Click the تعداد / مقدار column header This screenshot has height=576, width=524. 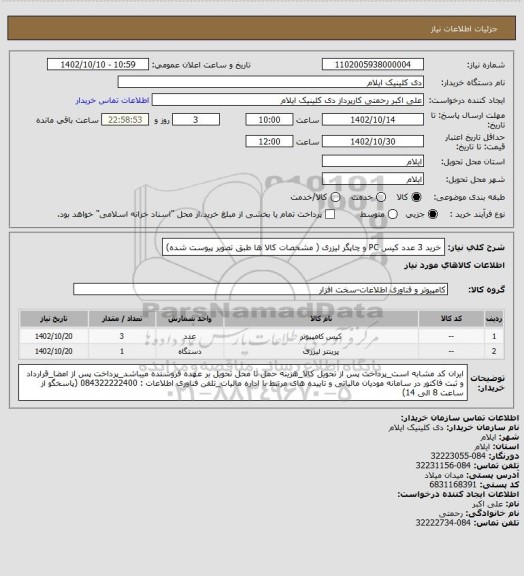point(122,318)
